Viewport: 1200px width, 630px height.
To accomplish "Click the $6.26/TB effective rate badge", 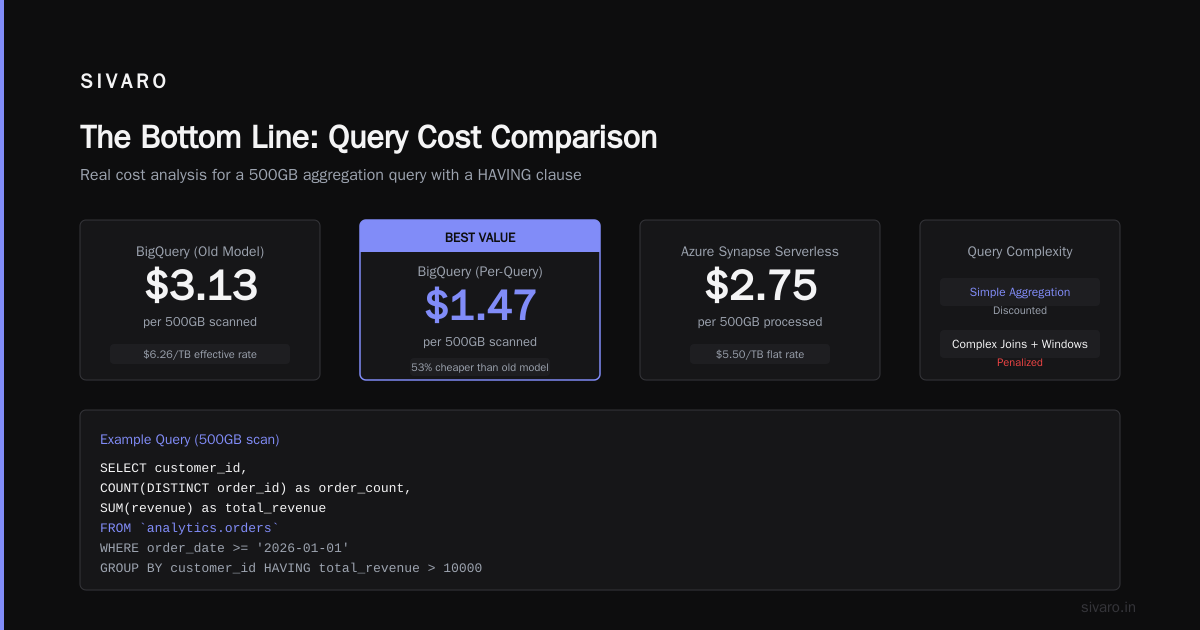I will [x=200, y=354].
